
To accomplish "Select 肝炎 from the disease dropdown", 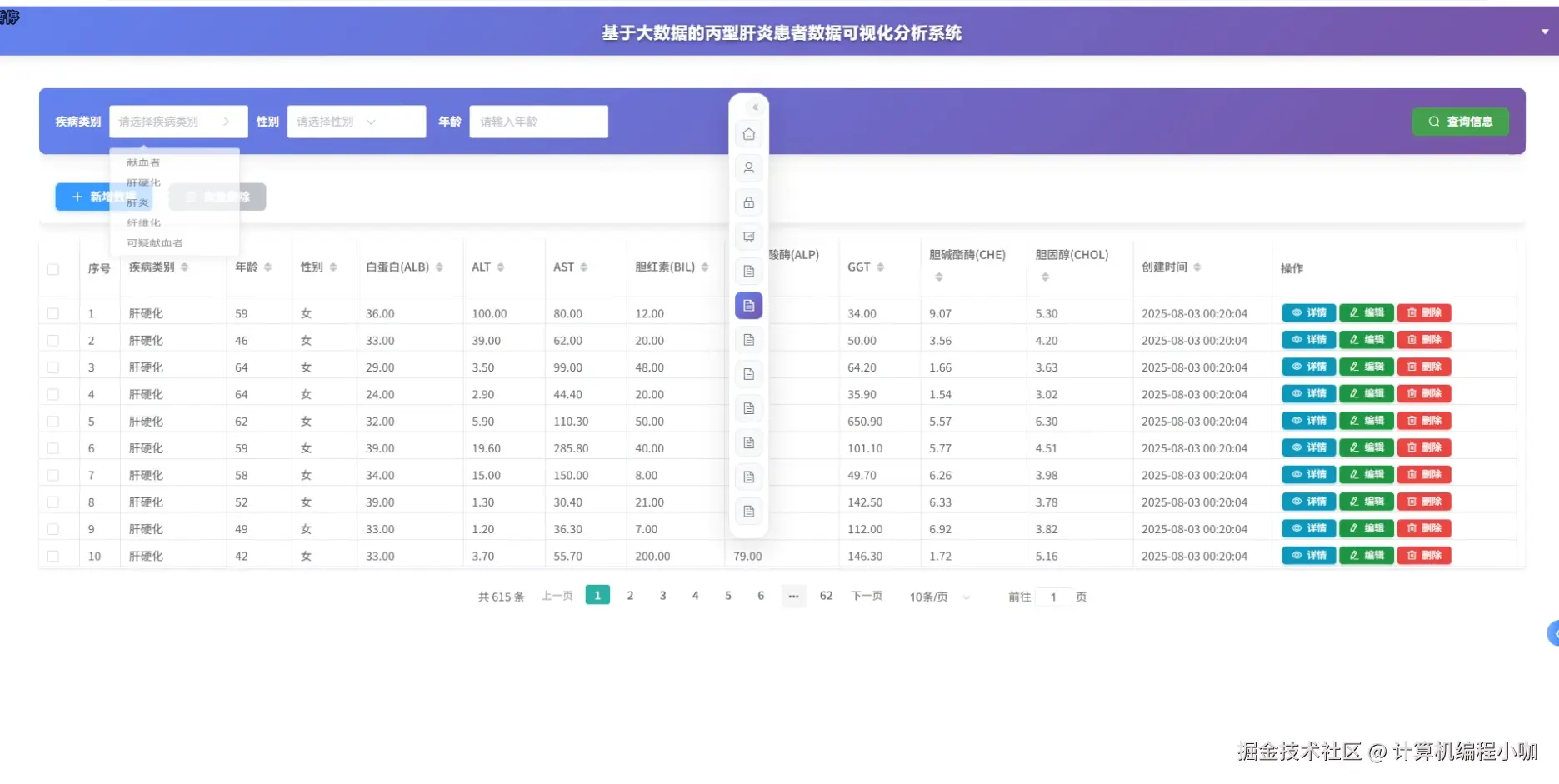I will click(x=174, y=202).
